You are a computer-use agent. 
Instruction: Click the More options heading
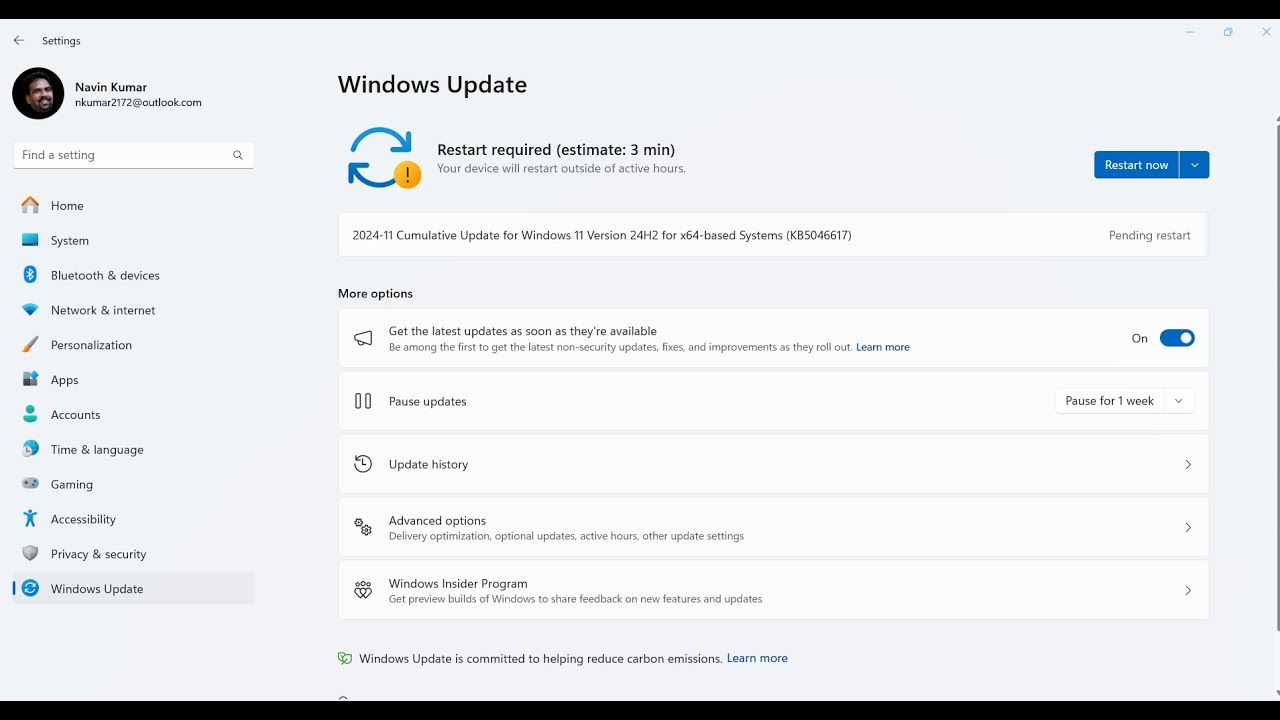375,293
